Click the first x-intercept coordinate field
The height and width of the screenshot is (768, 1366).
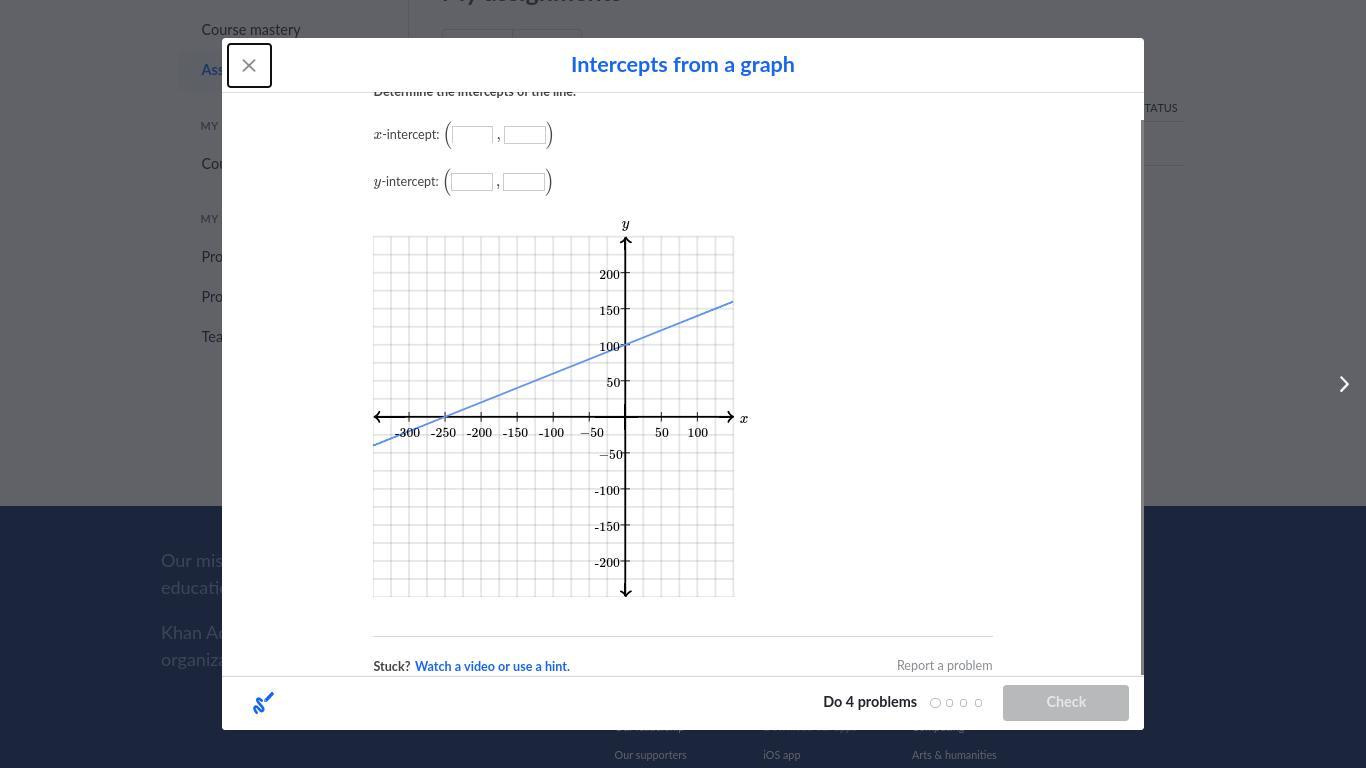472,135
